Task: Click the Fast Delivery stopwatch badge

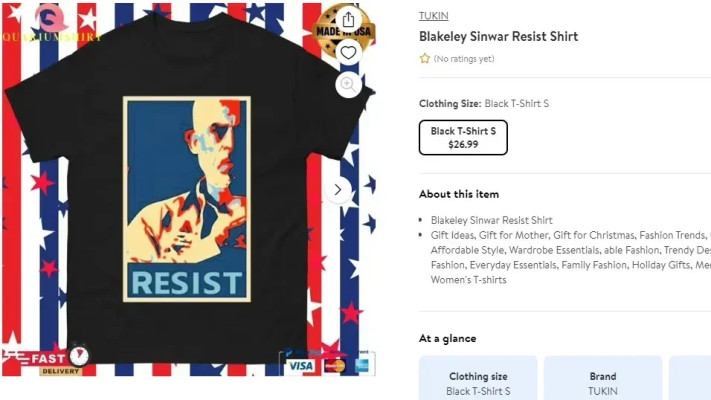Action: pyautogui.click(x=45, y=360)
